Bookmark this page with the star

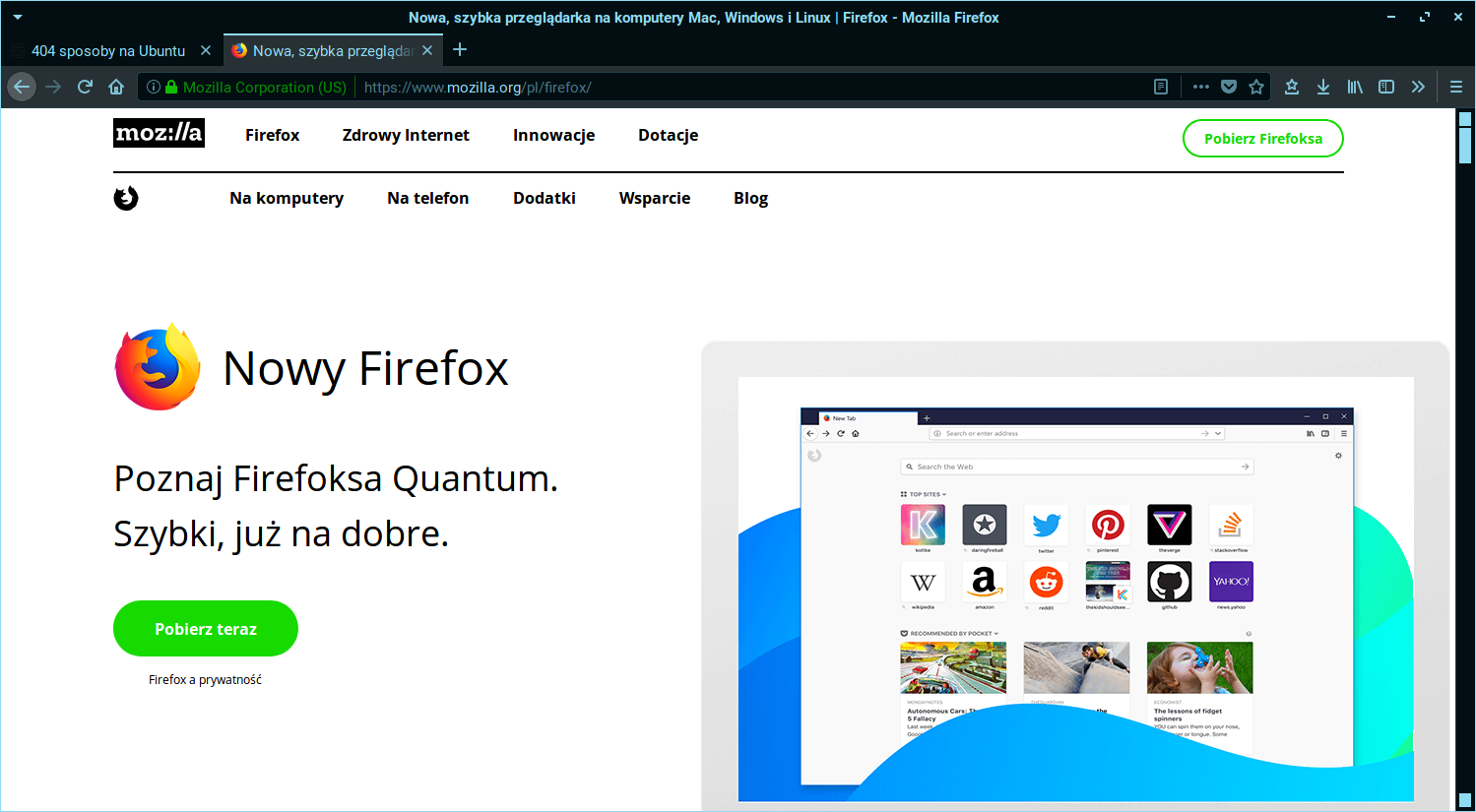(1256, 87)
